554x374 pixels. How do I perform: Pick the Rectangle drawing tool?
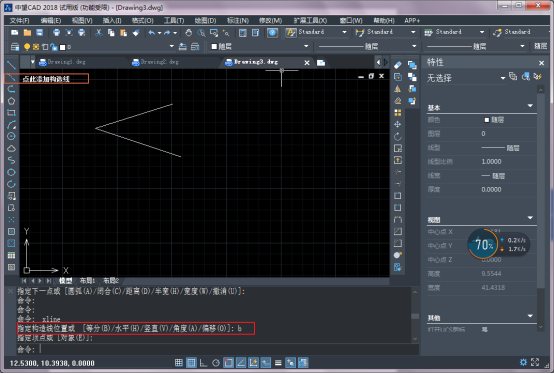coord(11,113)
